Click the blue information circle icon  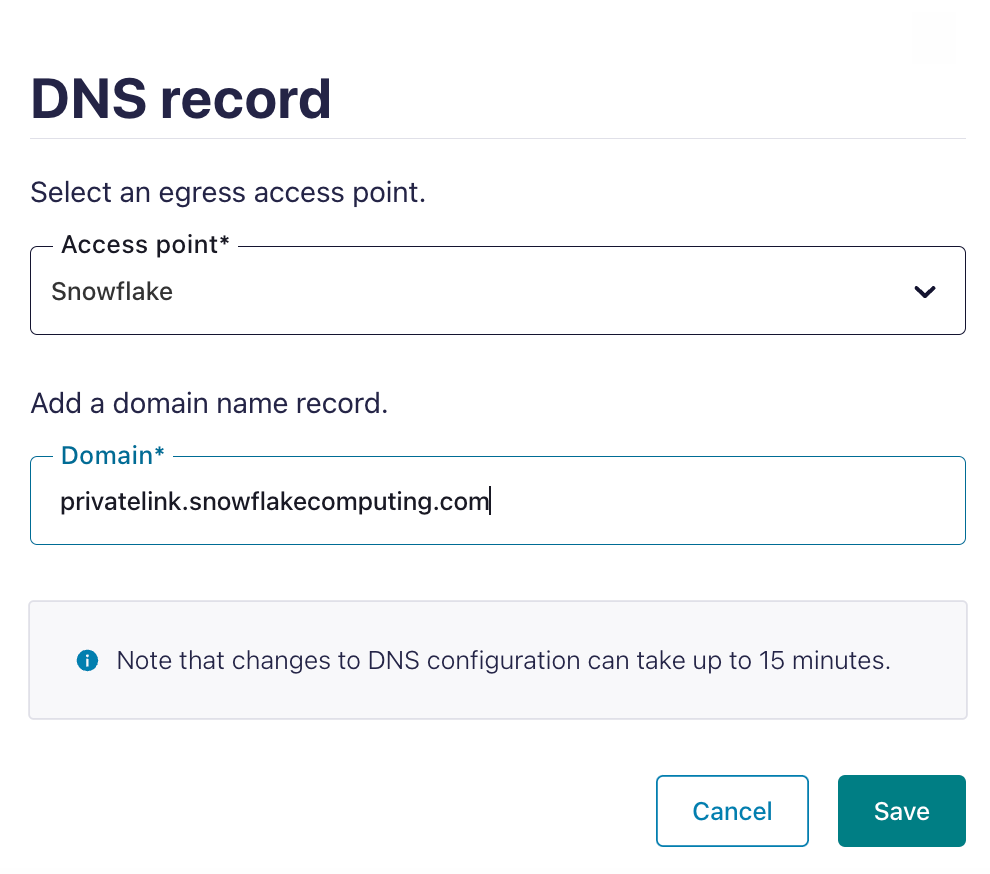(x=88, y=661)
